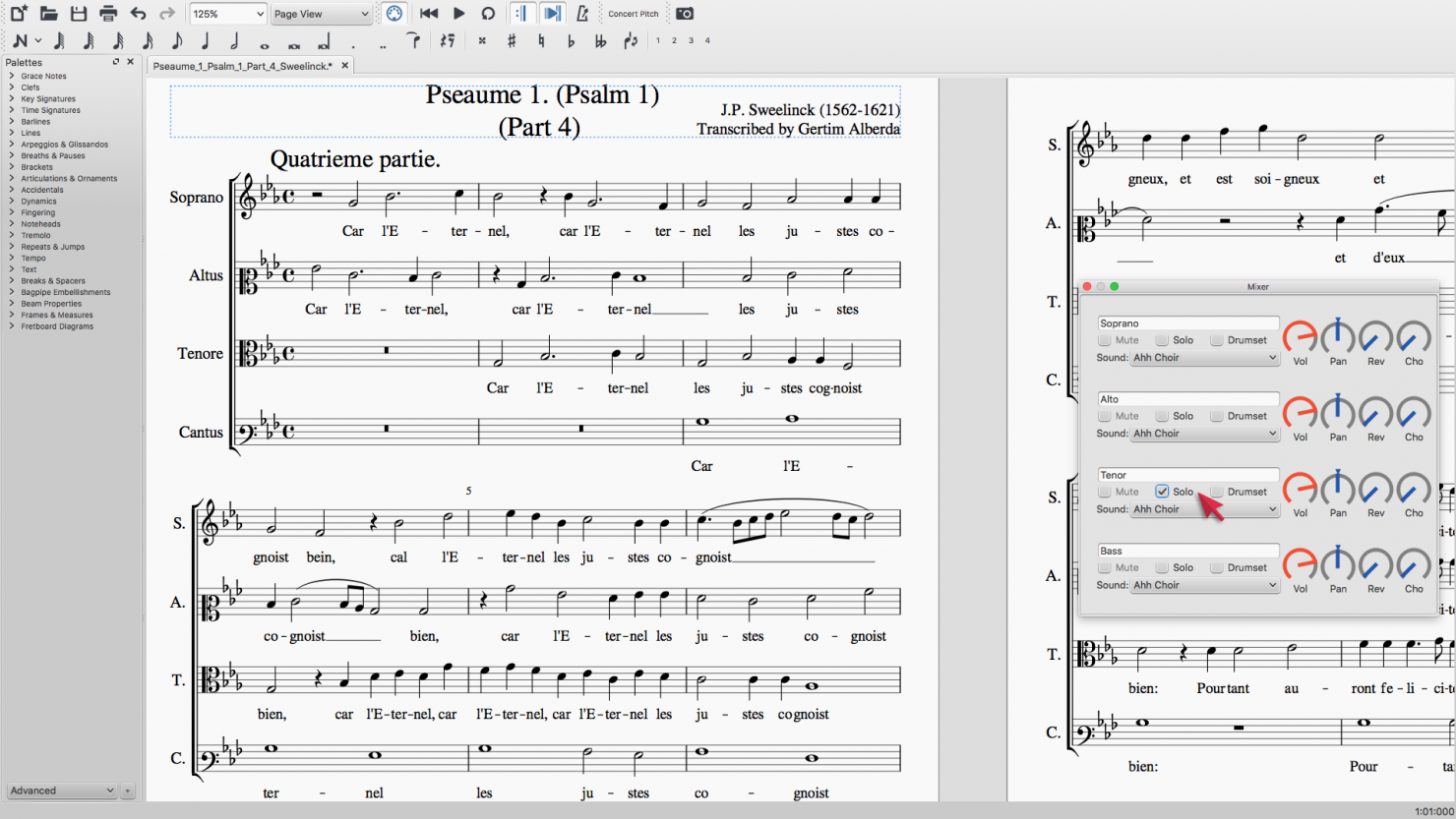Print the current score
The image size is (1456, 819).
[107, 13]
